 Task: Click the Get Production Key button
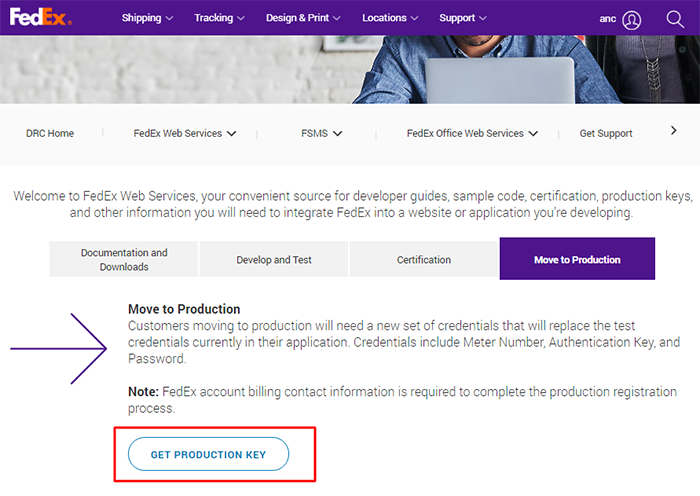coord(208,454)
